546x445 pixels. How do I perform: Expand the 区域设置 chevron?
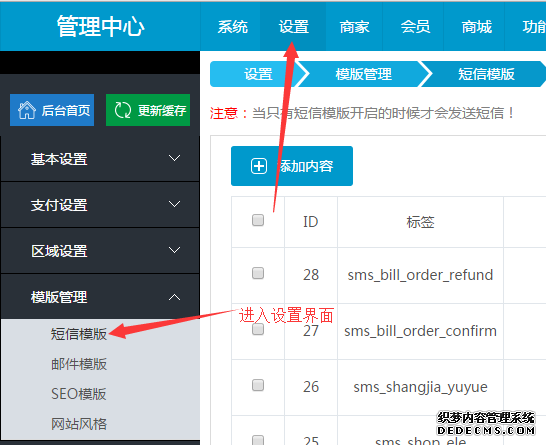click(x=174, y=250)
